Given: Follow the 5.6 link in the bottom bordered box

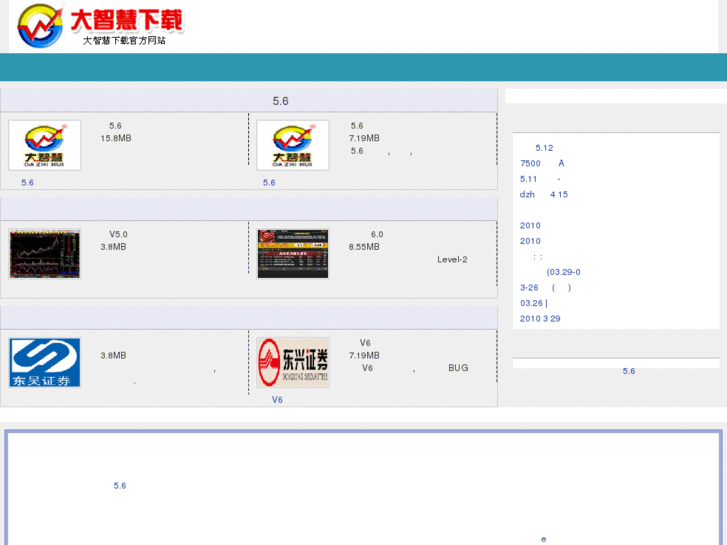Looking at the screenshot, I should (120, 486).
